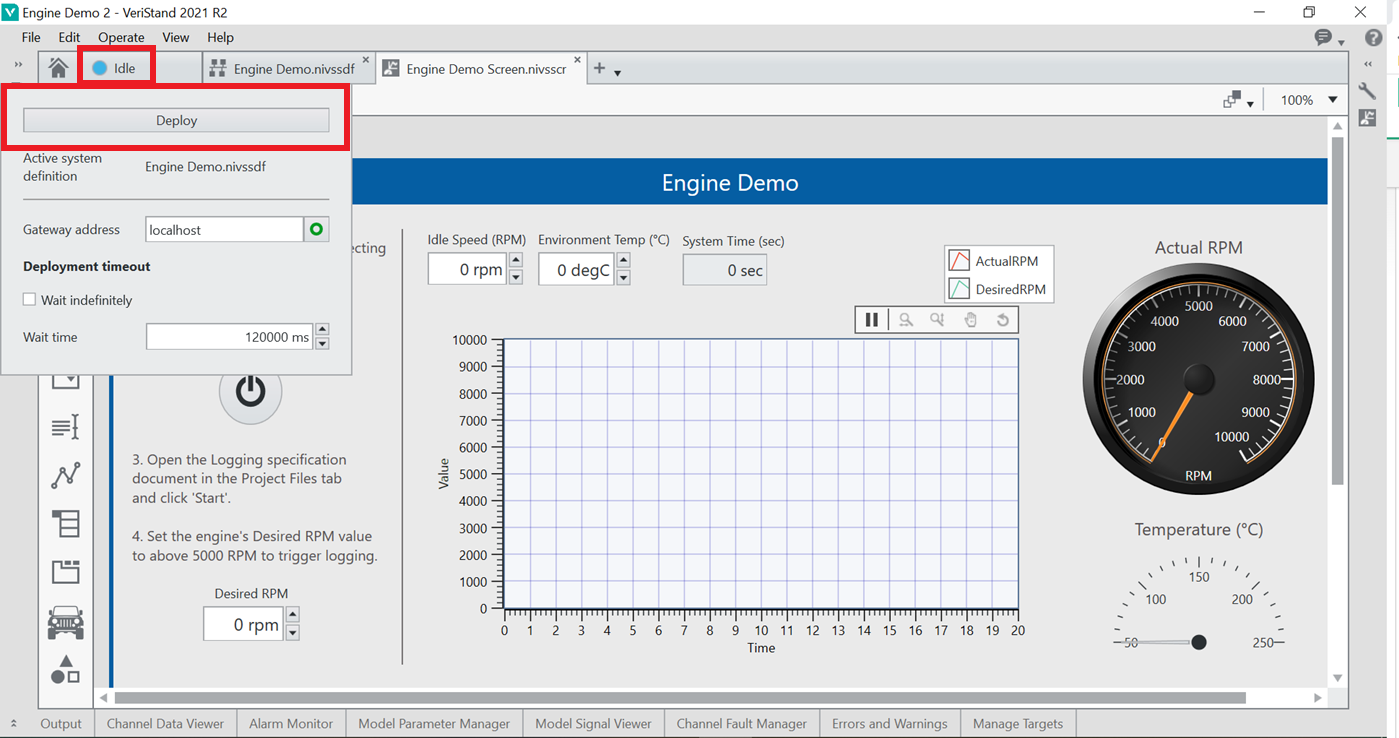The image size is (1399, 738).
Task: Expand the bottom pane up chevron
Action: pyautogui.click(x=14, y=723)
